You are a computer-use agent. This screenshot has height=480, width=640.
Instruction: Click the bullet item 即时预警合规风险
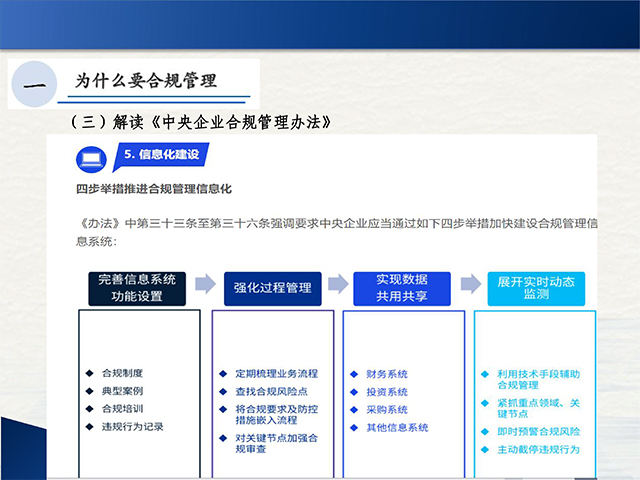coord(538,431)
